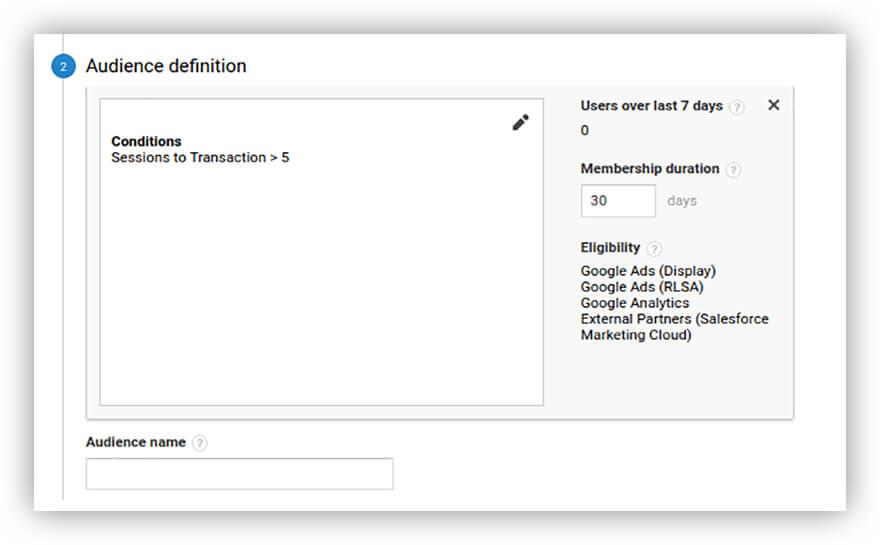The width and height of the screenshot is (880, 545).
Task: Open the Audience name help icon
Action: pos(199,443)
